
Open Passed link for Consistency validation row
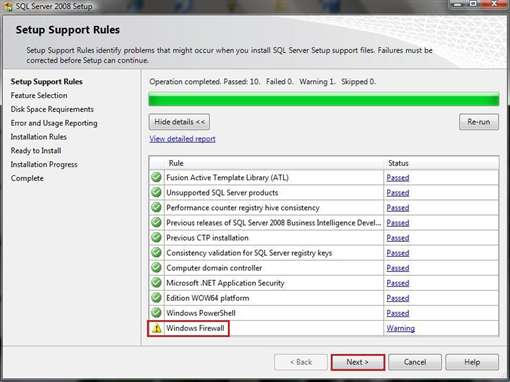click(398, 253)
